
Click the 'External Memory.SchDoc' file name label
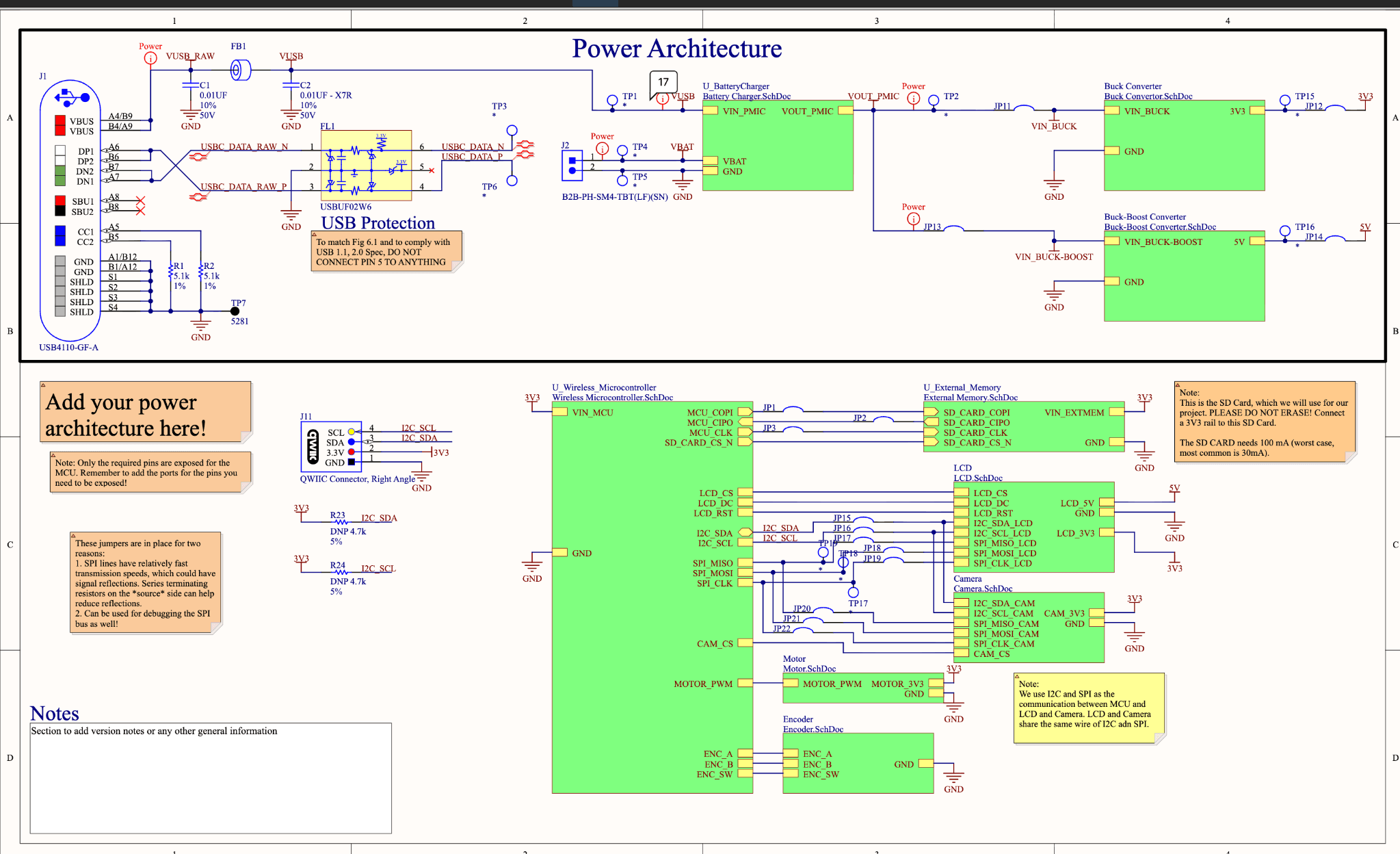coord(970,398)
